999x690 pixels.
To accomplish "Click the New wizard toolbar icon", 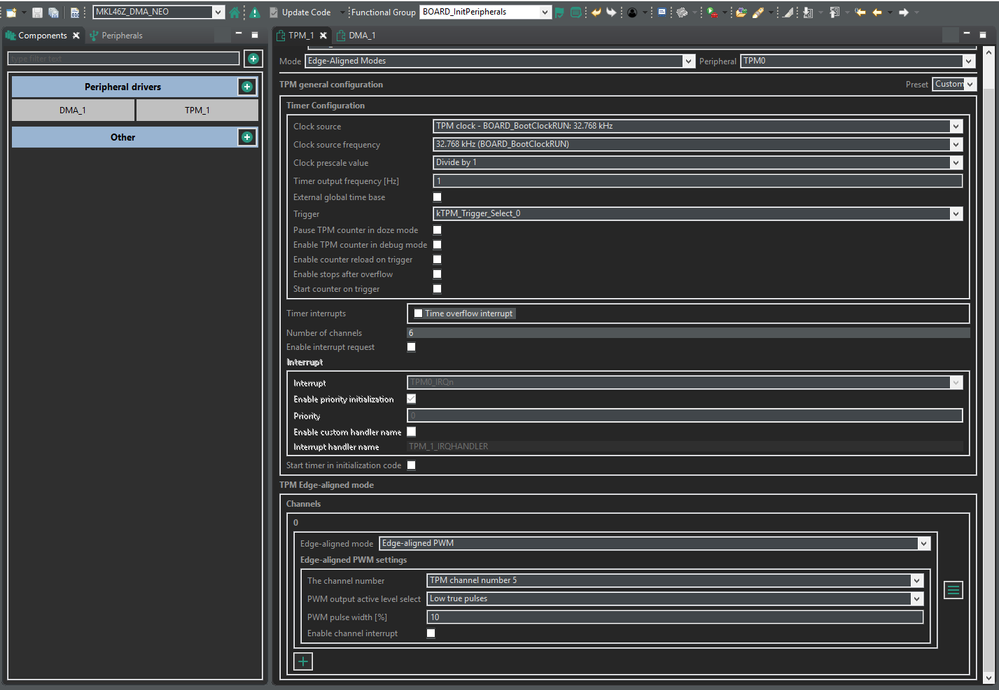I will 11,12.
